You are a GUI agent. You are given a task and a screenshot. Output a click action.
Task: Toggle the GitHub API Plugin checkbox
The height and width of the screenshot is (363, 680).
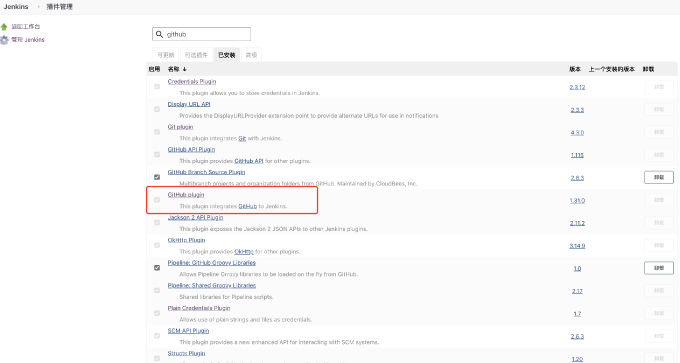pyautogui.click(x=157, y=154)
